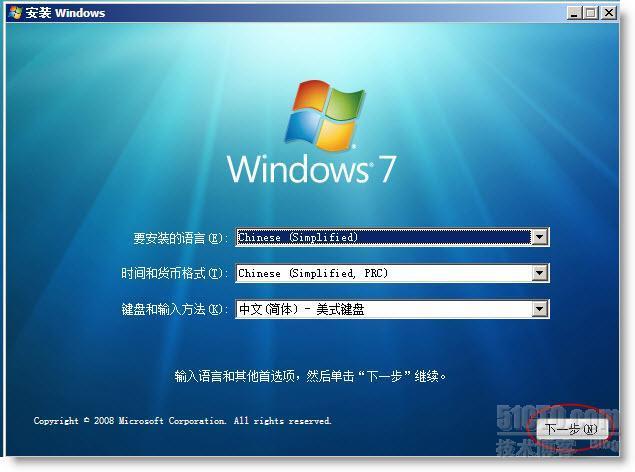Open the language to install dropdown arrow
This screenshot has height=472, width=635.
(x=539, y=237)
